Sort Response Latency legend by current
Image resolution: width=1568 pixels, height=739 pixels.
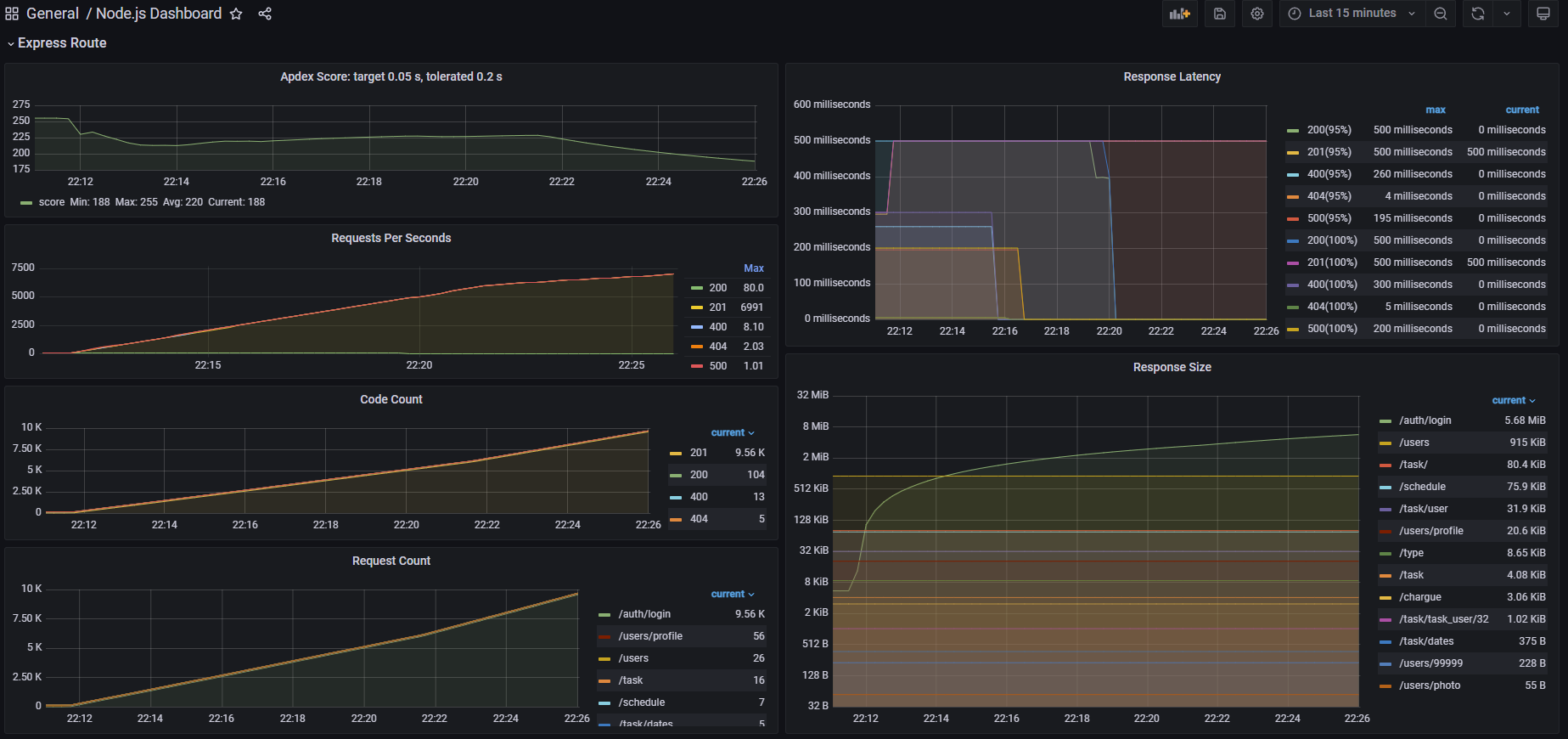click(x=1522, y=110)
